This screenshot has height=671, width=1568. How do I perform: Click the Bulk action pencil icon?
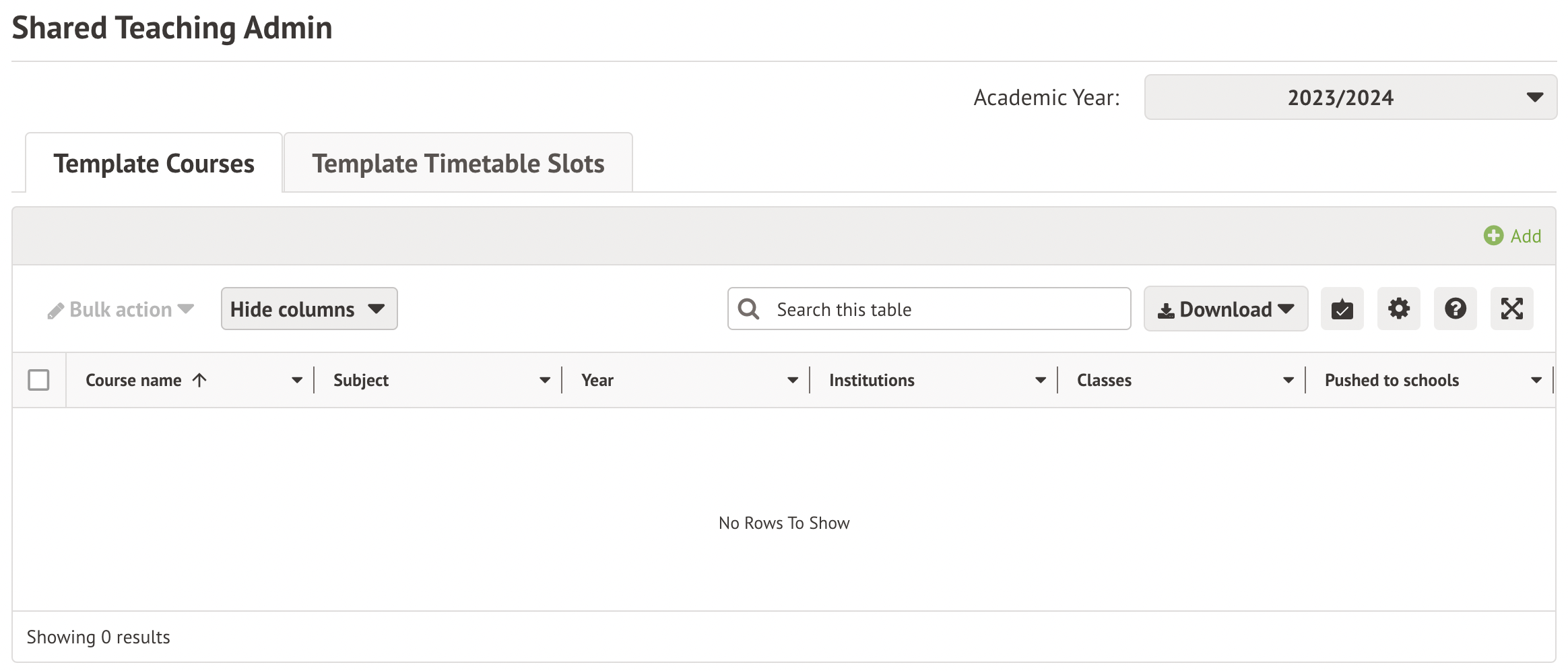[x=56, y=311]
